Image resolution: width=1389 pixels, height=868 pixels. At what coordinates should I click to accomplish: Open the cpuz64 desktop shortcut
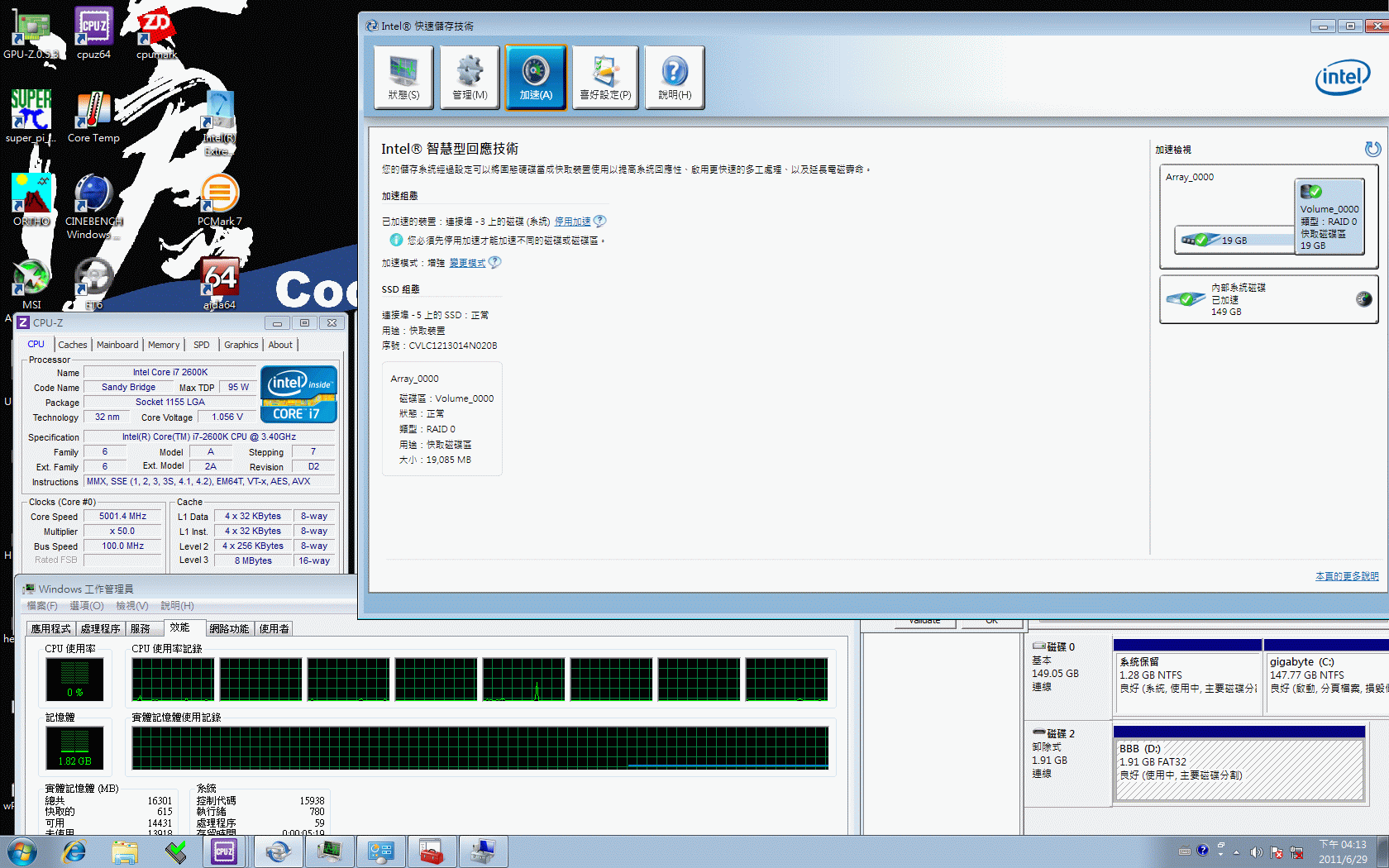(93, 35)
